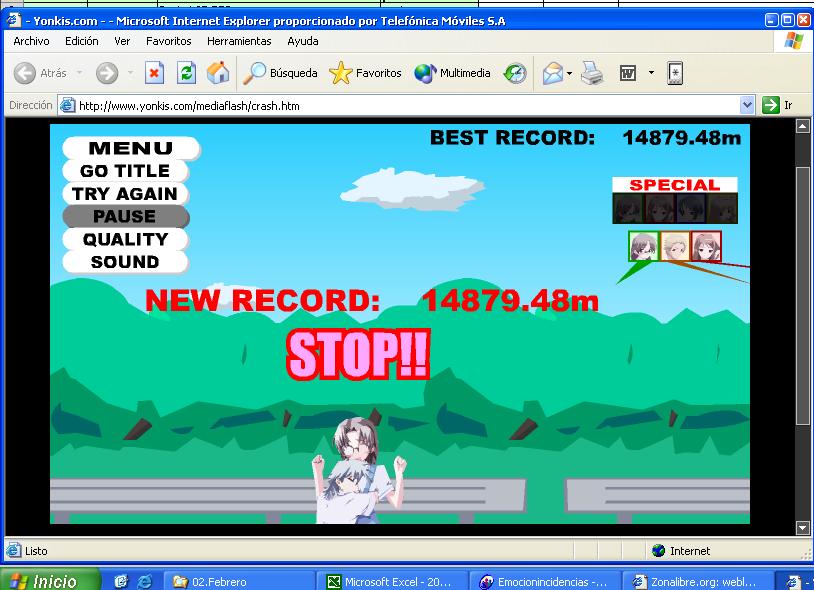Screen dimensions: 814x590
Task: Click the Windows logo throbber icon
Action: point(793,40)
